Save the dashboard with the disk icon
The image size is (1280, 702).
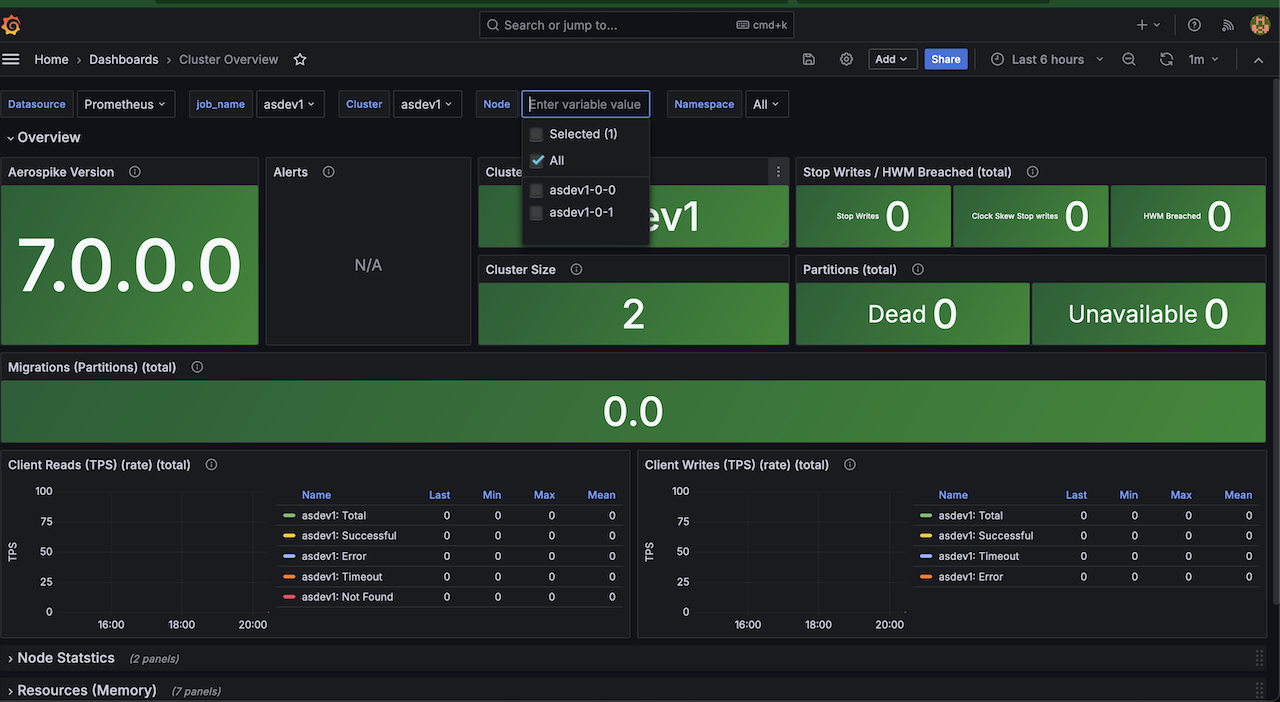pyautogui.click(x=809, y=59)
